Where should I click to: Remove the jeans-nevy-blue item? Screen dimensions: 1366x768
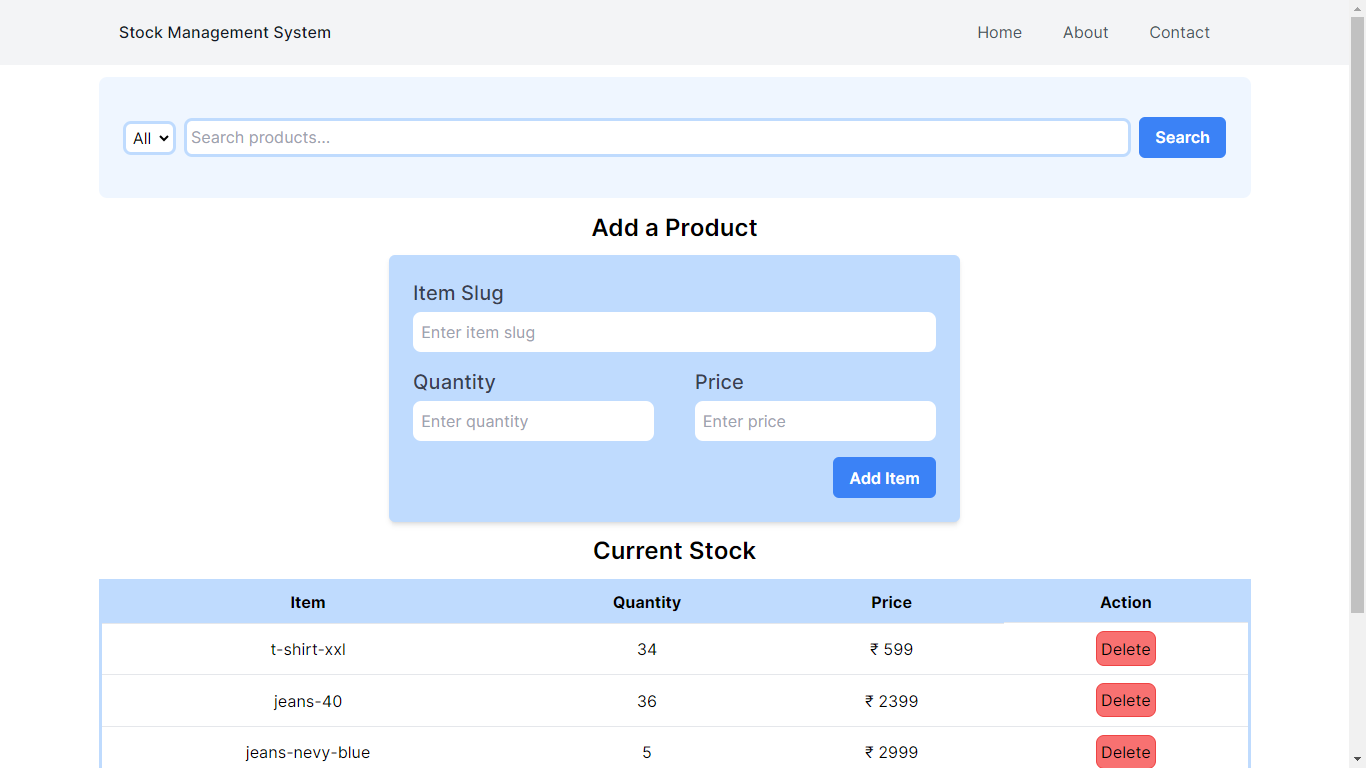[1125, 752]
